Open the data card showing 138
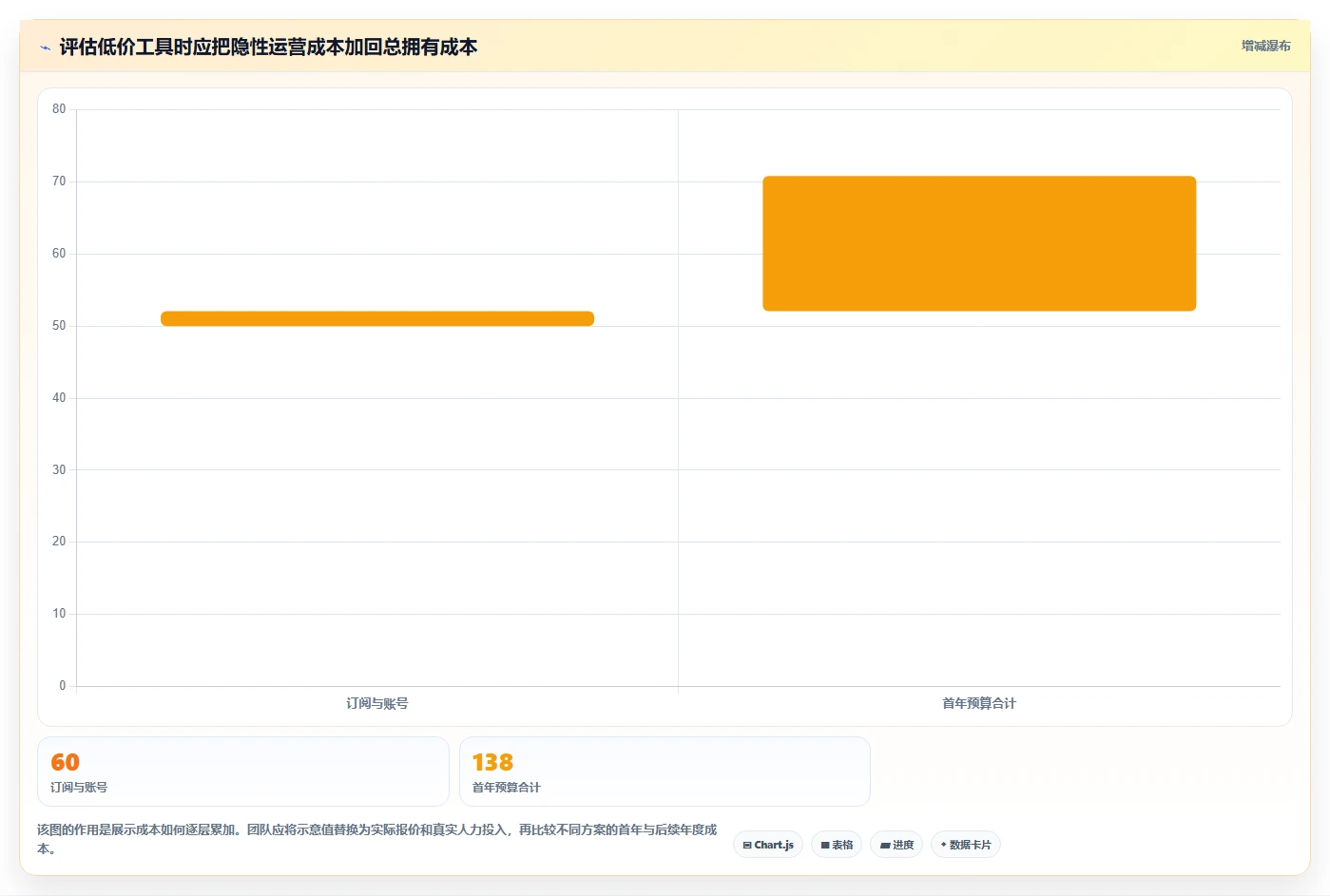 665,772
